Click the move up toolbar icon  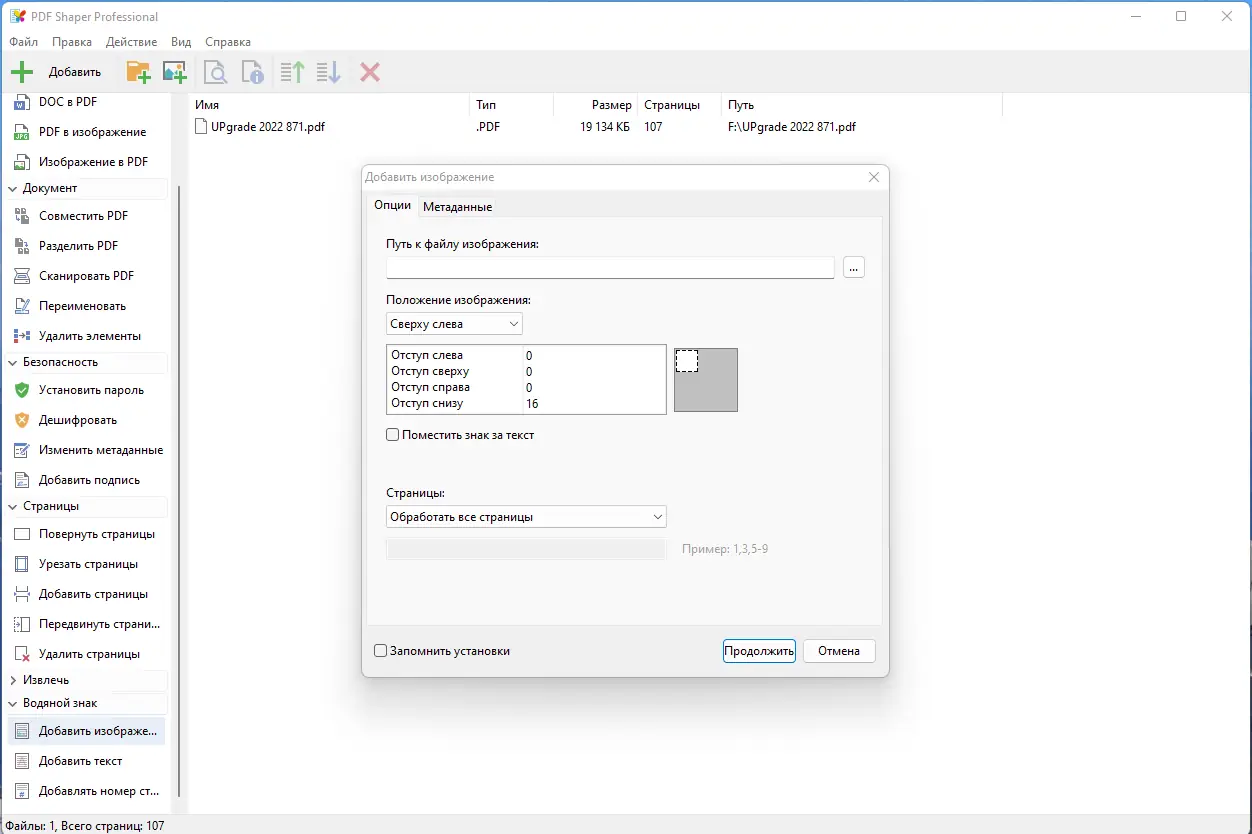coord(292,72)
